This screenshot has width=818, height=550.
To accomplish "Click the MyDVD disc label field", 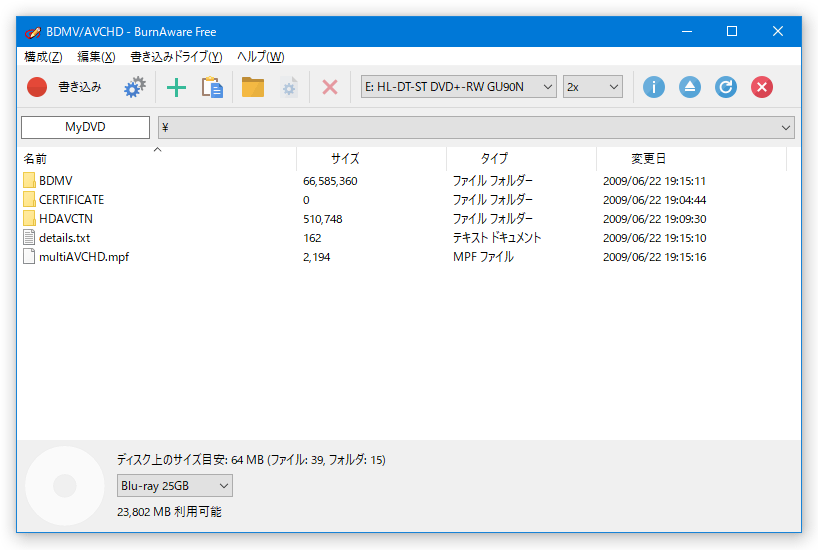I will coord(86,127).
